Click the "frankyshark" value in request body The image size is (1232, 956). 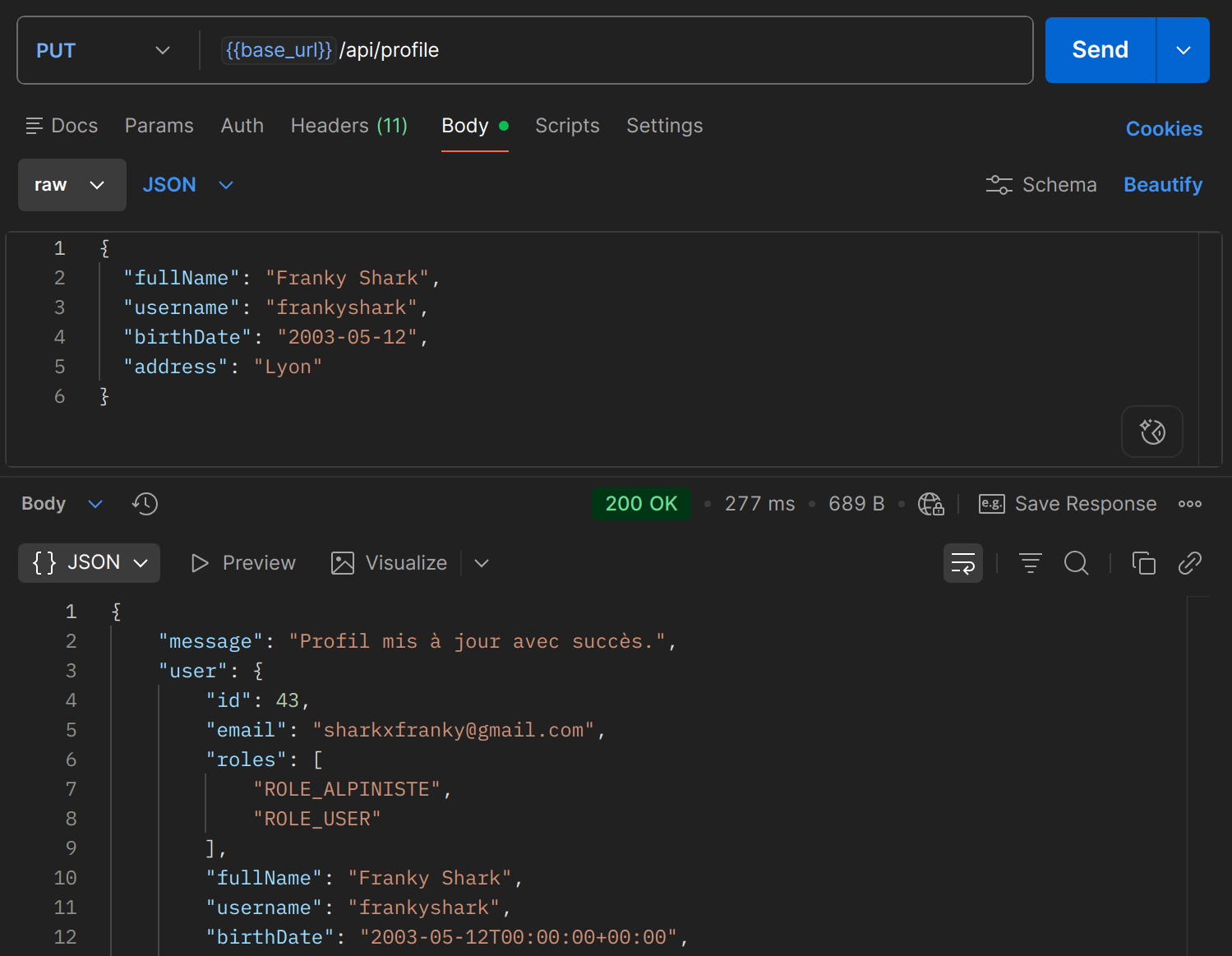(341, 307)
